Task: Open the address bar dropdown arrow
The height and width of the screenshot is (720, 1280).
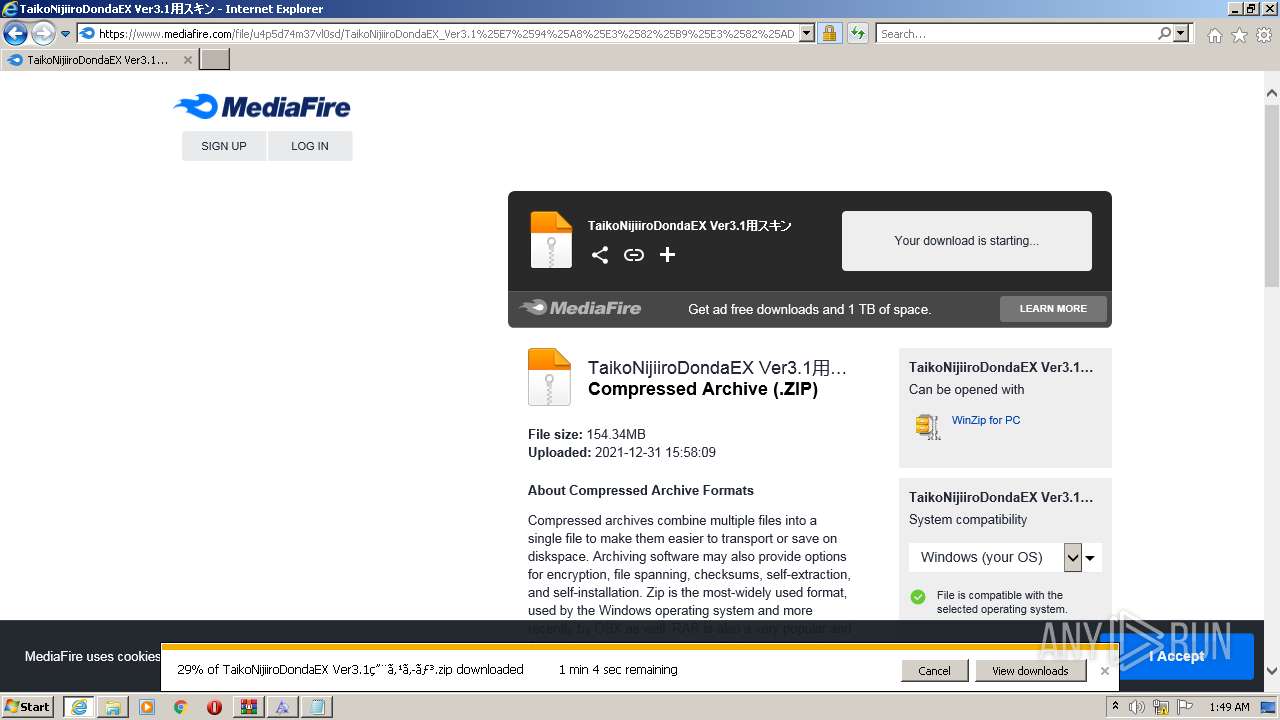Action: point(807,33)
